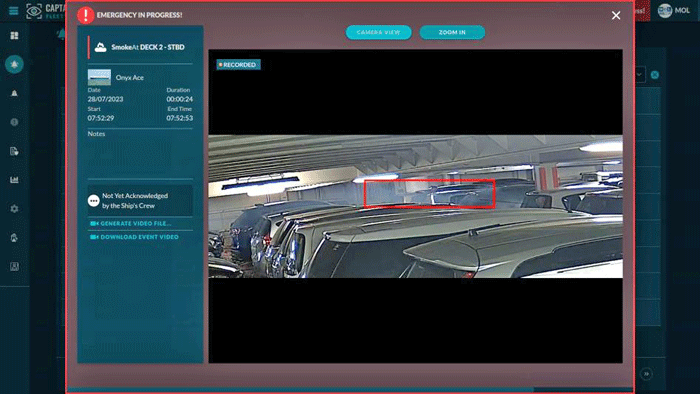Open the dashboard grid icon in sidebar
Viewport: 700px width, 394px height.
click(14, 35)
